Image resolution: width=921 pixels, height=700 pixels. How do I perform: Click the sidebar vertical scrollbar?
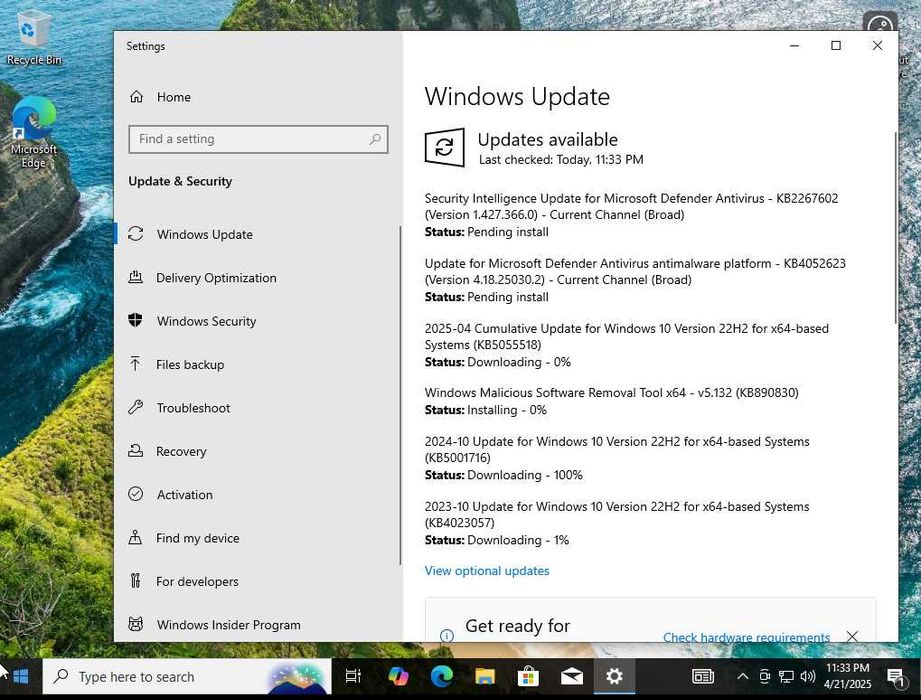[400, 395]
